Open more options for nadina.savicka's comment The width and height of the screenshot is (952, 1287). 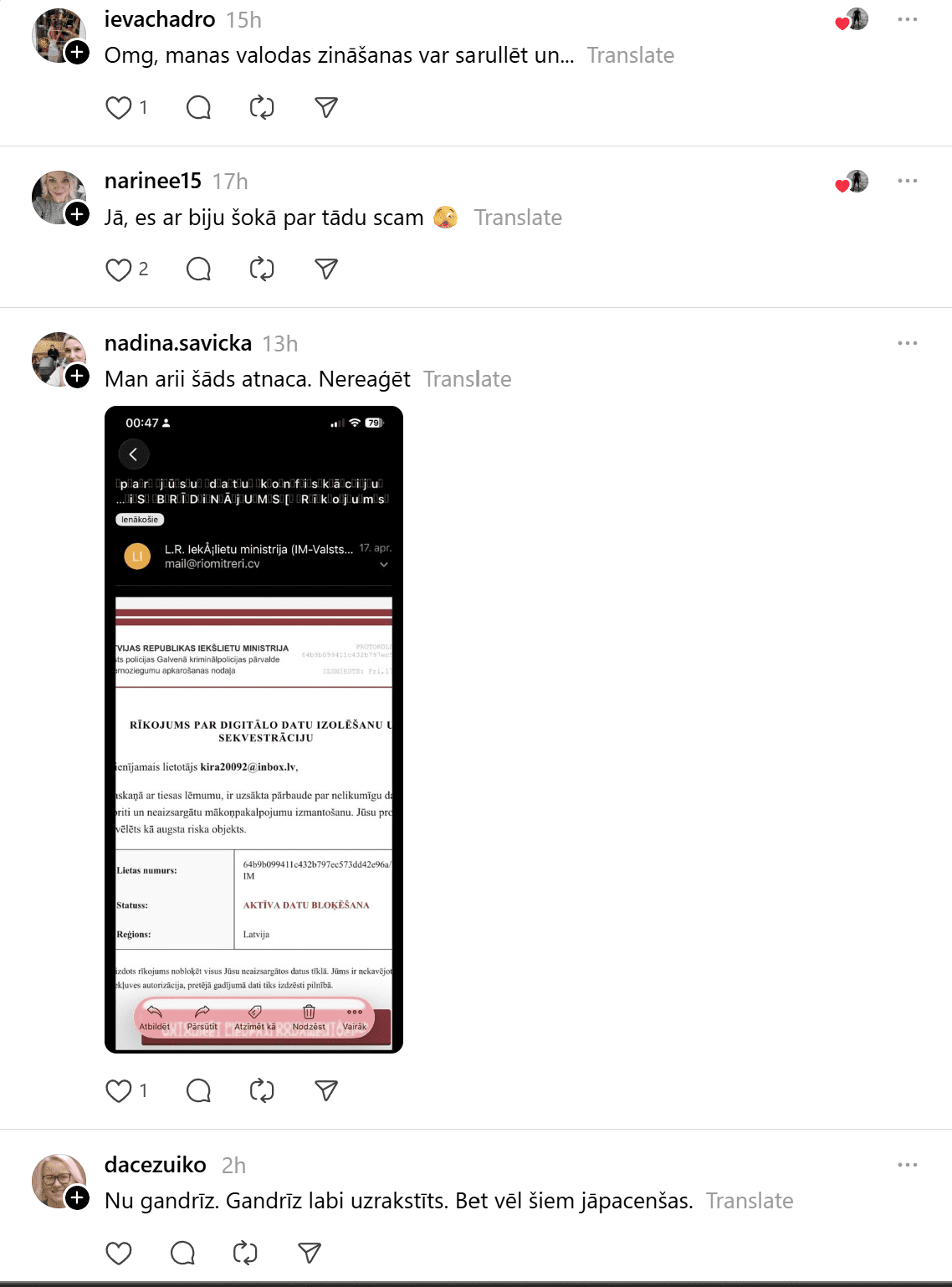point(908,343)
